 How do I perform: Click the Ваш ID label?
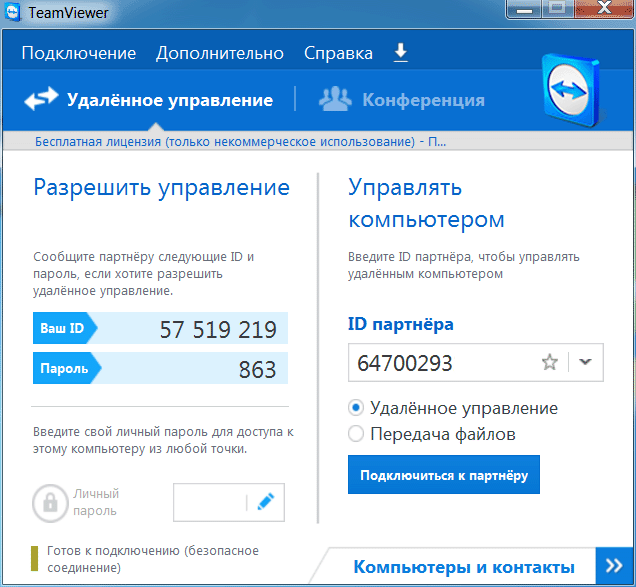[x=62, y=328]
